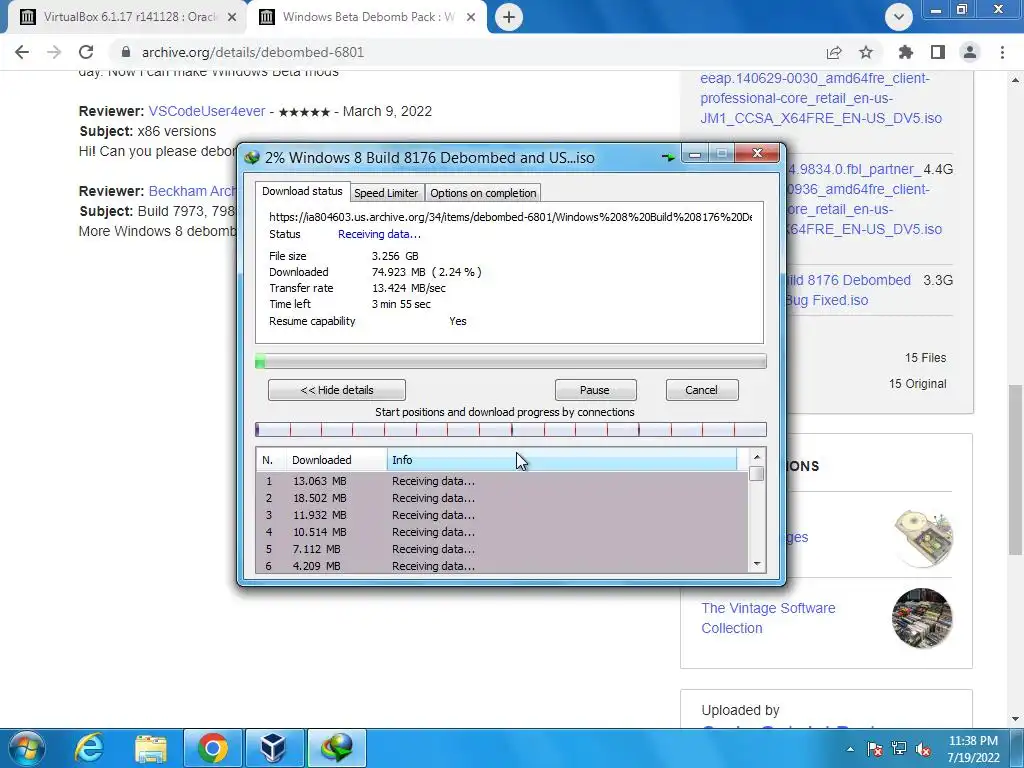Screen dimensions: 1024x768
Task: Go back using the browser back arrow
Action: coord(22,52)
